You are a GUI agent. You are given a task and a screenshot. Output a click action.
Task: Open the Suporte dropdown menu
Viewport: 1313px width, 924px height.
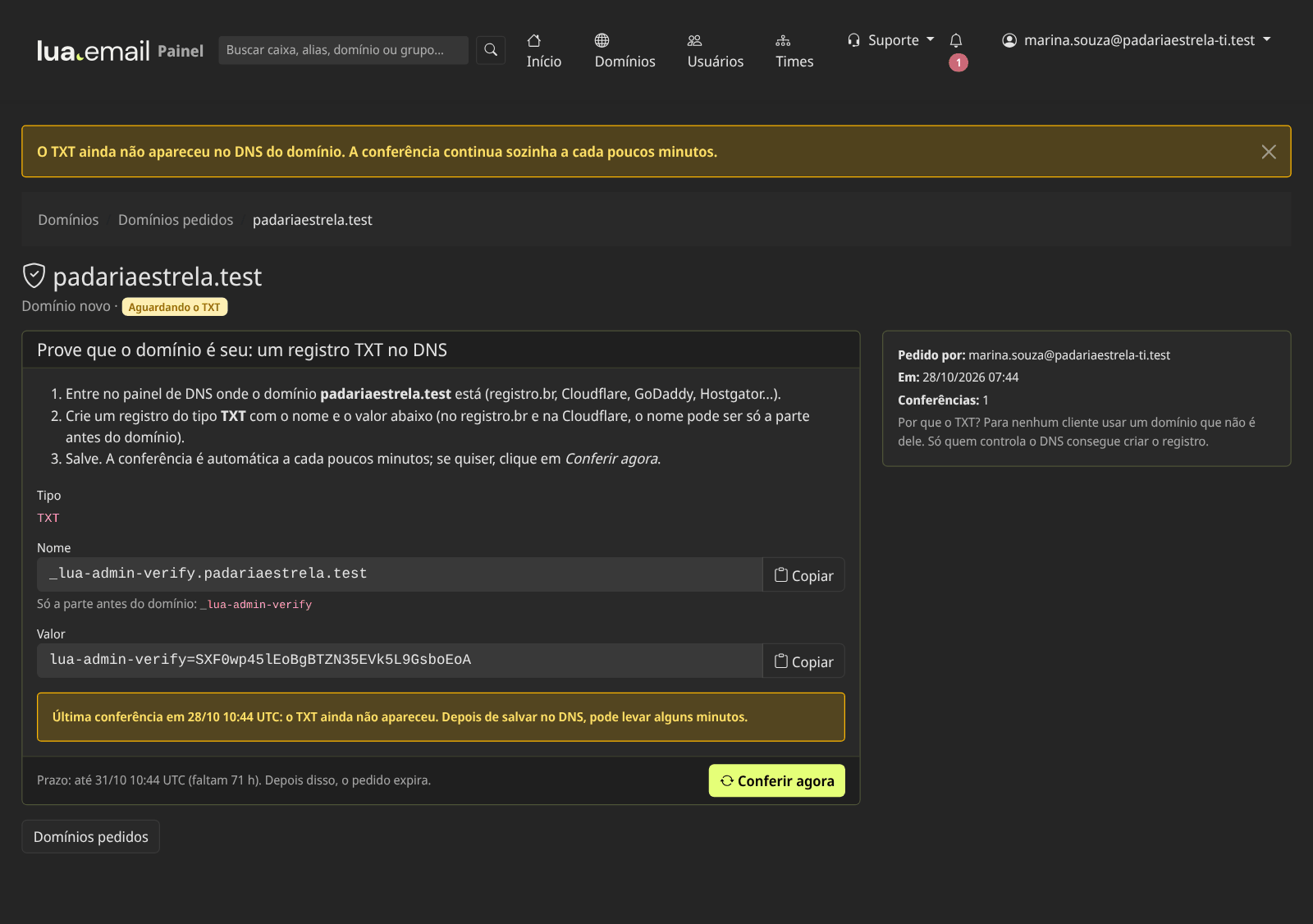[x=891, y=40]
